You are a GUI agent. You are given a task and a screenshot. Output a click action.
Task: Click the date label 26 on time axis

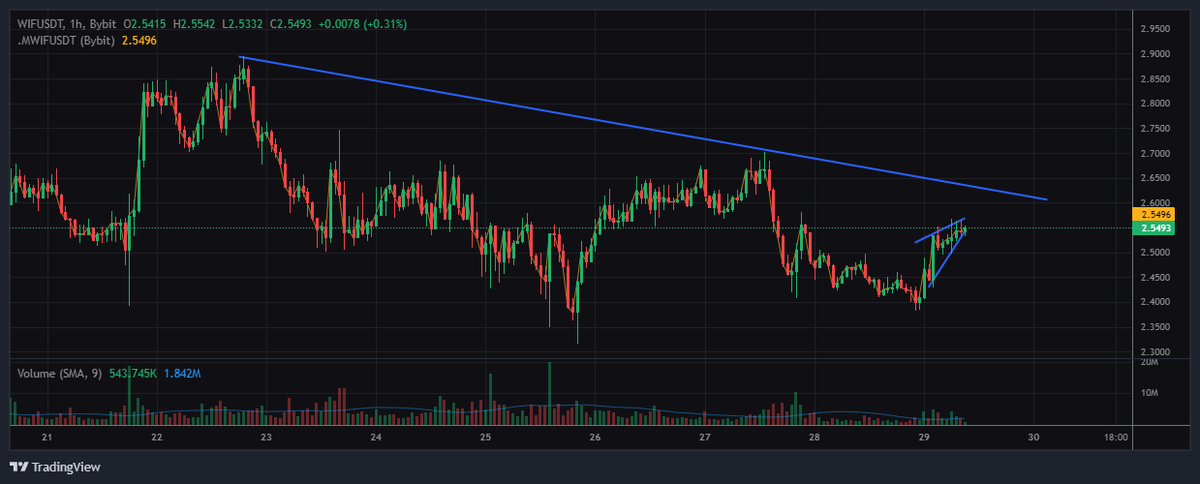tap(595, 438)
